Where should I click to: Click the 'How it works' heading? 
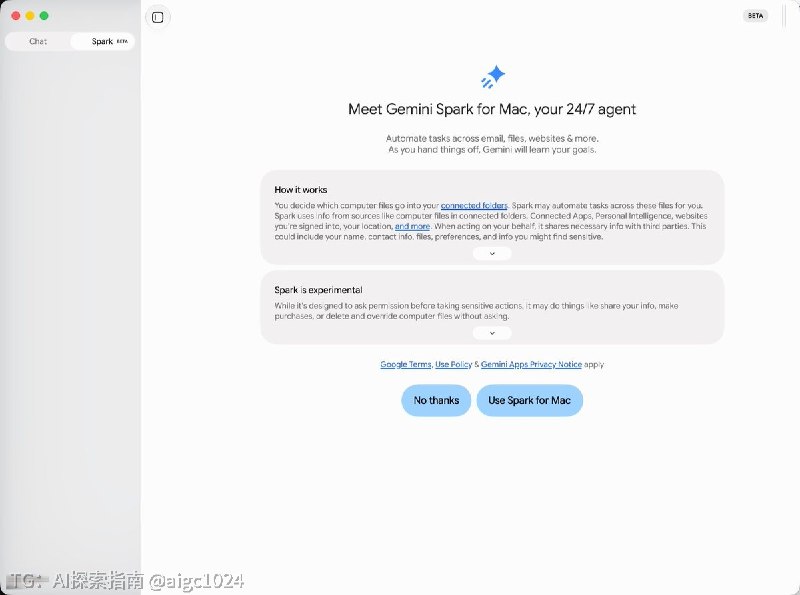pos(301,190)
